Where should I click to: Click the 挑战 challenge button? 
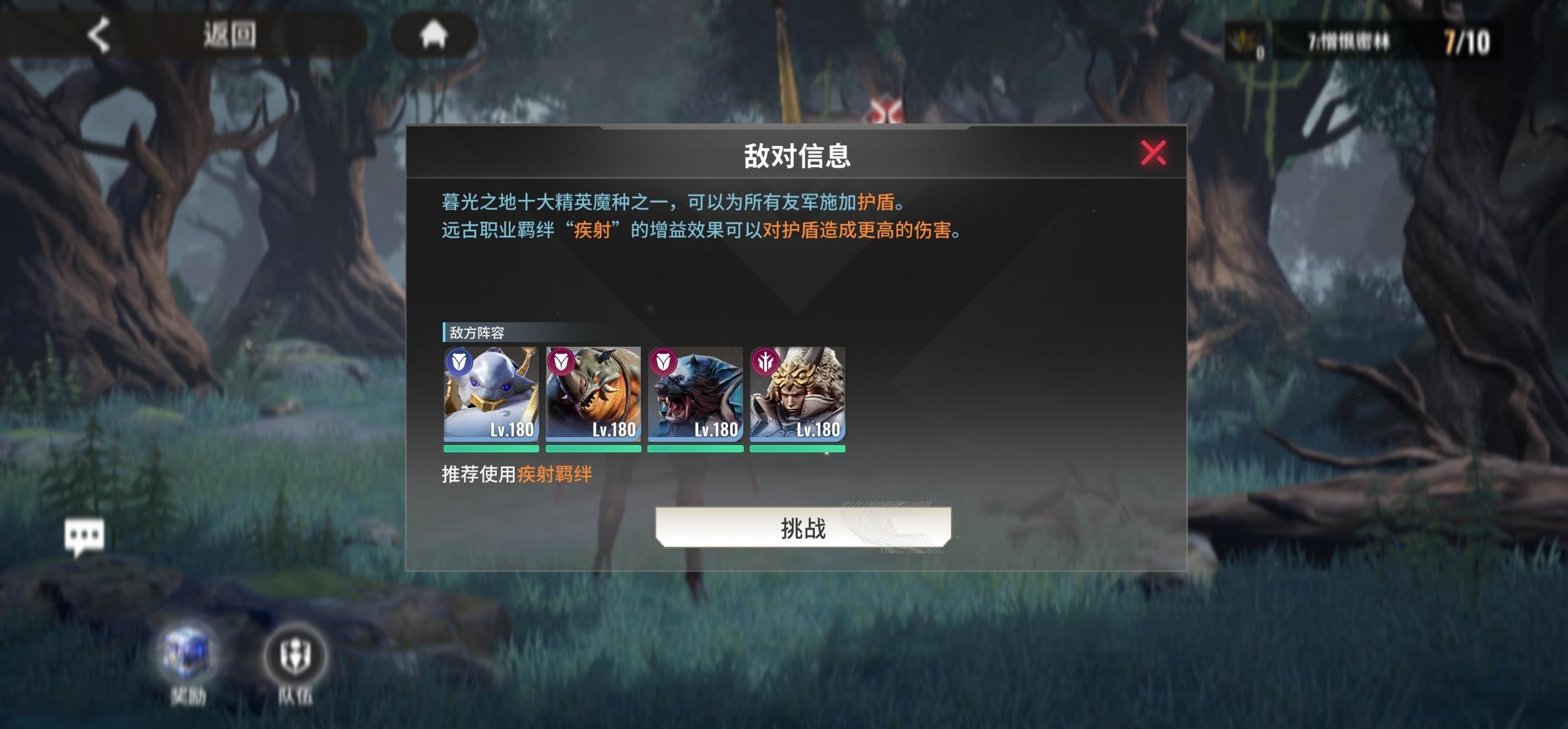pos(803,528)
